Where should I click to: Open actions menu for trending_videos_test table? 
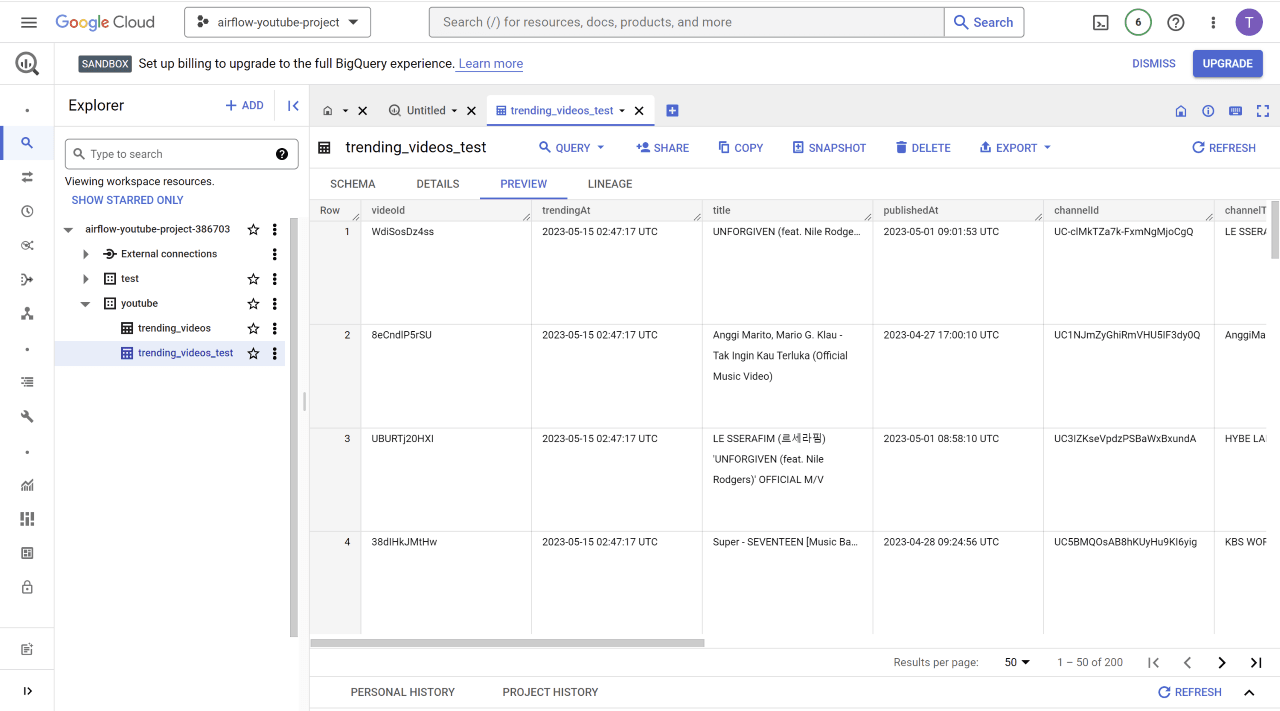click(x=275, y=353)
